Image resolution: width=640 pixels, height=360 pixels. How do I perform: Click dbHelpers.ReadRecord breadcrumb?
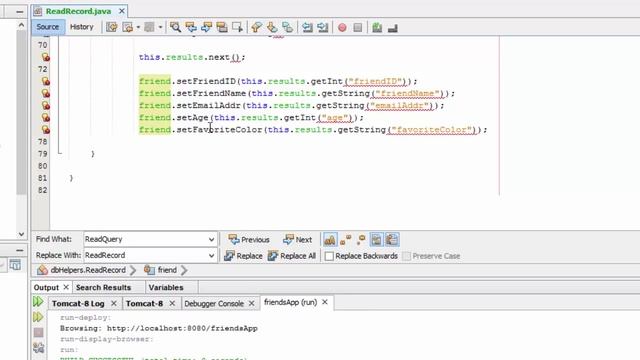(82, 270)
